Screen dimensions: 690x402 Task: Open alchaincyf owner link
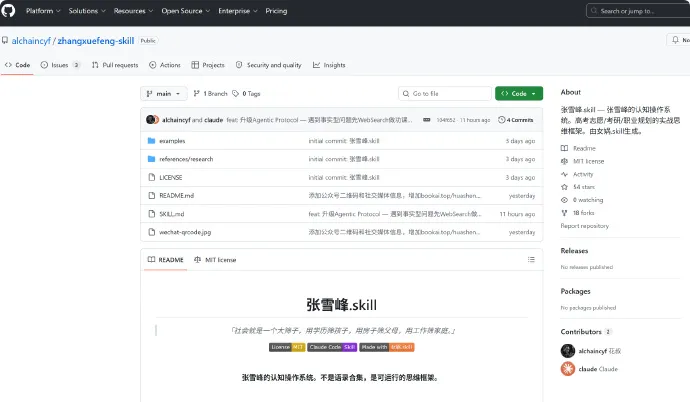pyautogui.click(x=31, y=40)
